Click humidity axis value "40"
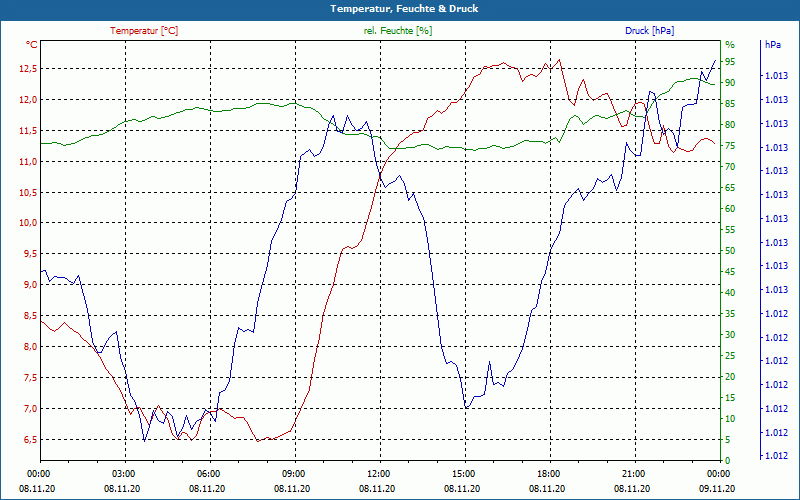Screen dimensions: 800x500 (730, 293)
